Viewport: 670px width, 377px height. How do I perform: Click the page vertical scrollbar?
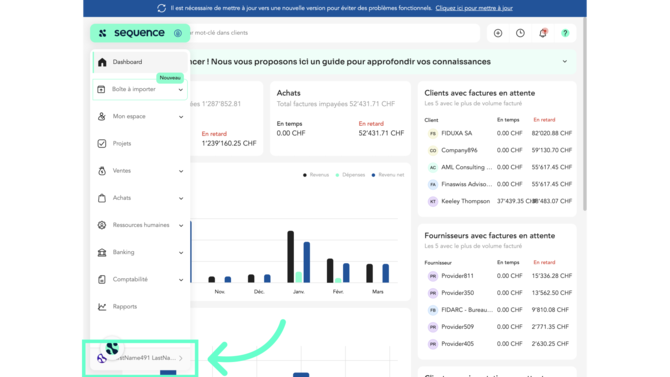(584, 114)
